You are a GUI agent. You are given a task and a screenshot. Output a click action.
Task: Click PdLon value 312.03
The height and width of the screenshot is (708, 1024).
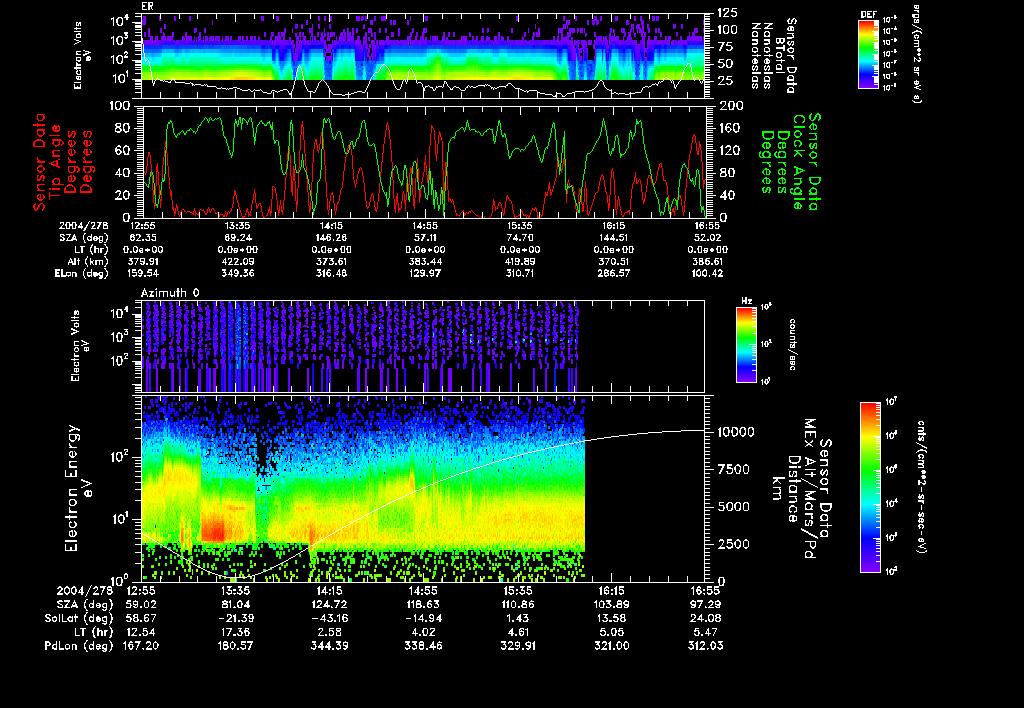705,646
